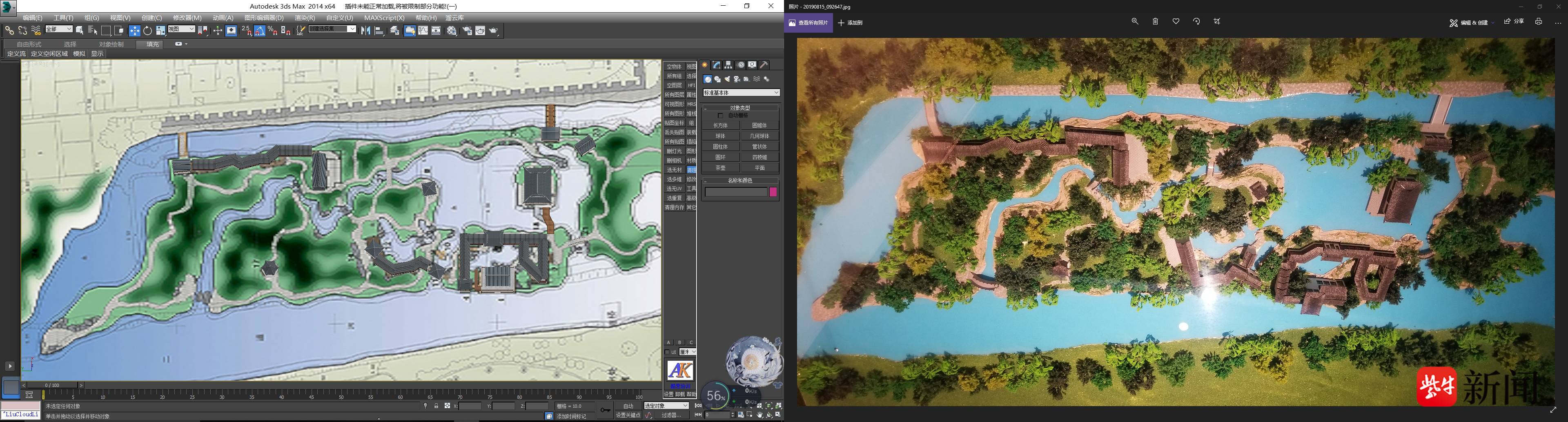
Task: Open the 标准基本体 category dropdown
Action: point(742,92)
